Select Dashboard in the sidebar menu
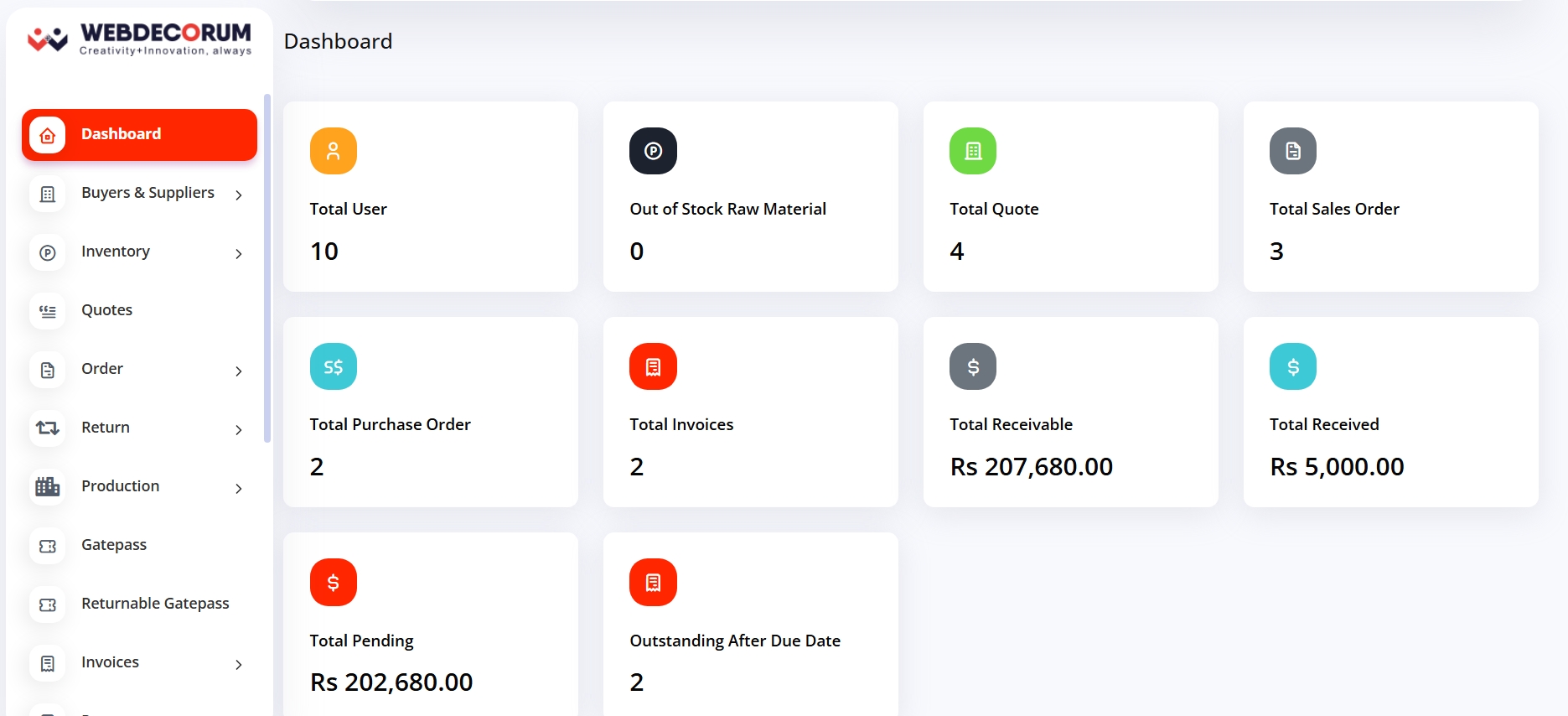The width and height of the screenshot is (1568, 716). point(139,134)
